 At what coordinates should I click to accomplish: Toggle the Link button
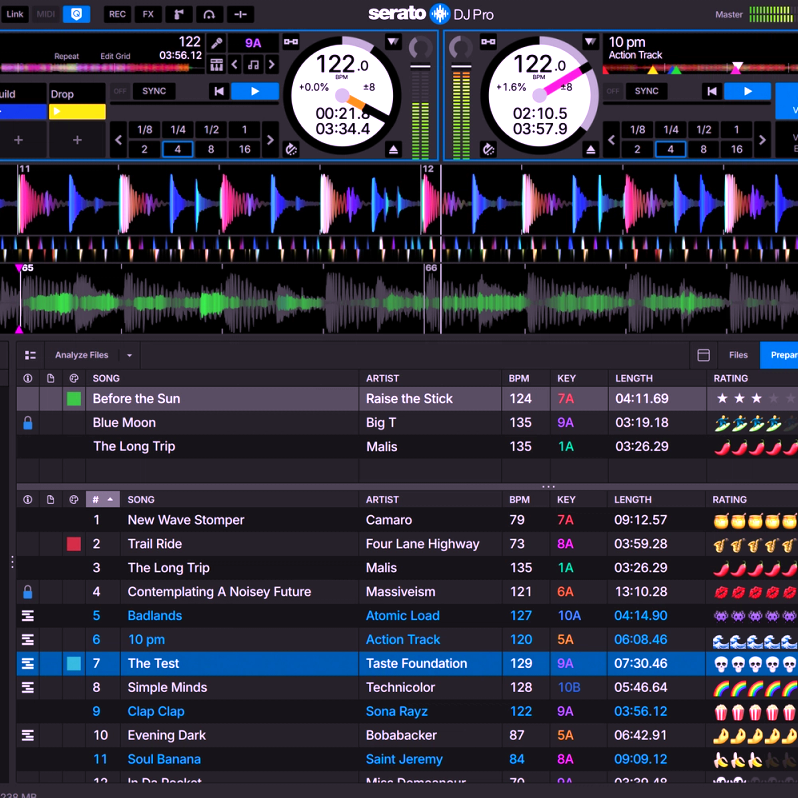click(15, 14)
